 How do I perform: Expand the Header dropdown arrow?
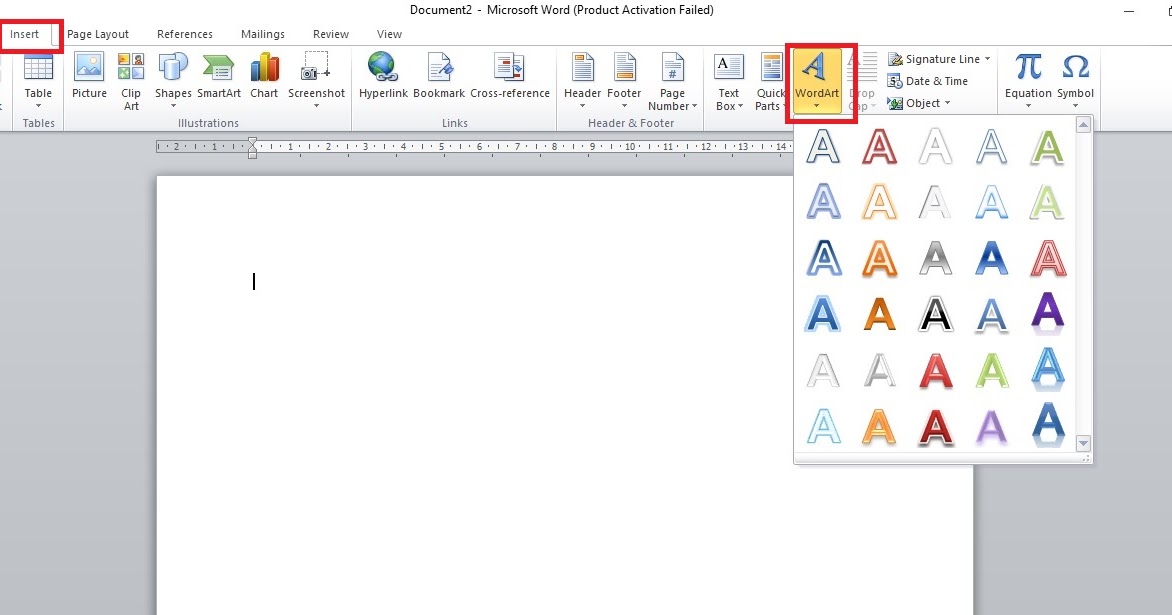pyautogui.click(x=582, y=106)
